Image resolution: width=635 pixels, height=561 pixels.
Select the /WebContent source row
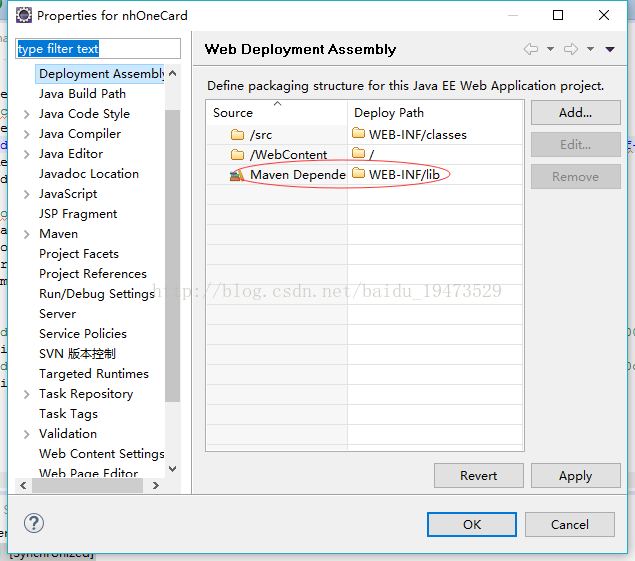[x=277, y=154]
